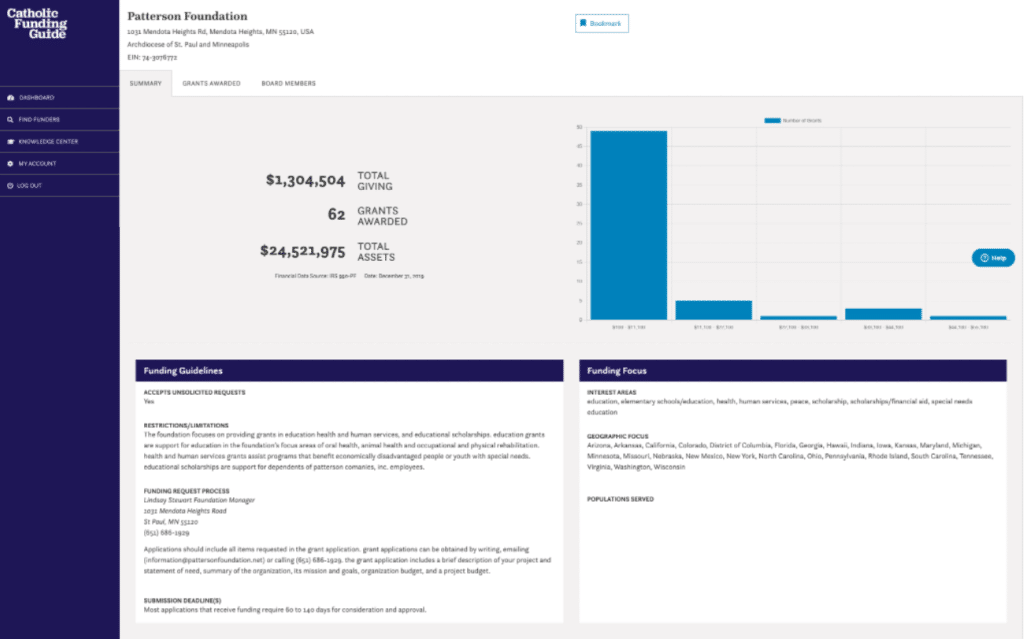Click the 'Submission Deadline(s)' heading
The width and height of the screenshot is (1024, 639).
pyautogui.click(x=182, y=600)
